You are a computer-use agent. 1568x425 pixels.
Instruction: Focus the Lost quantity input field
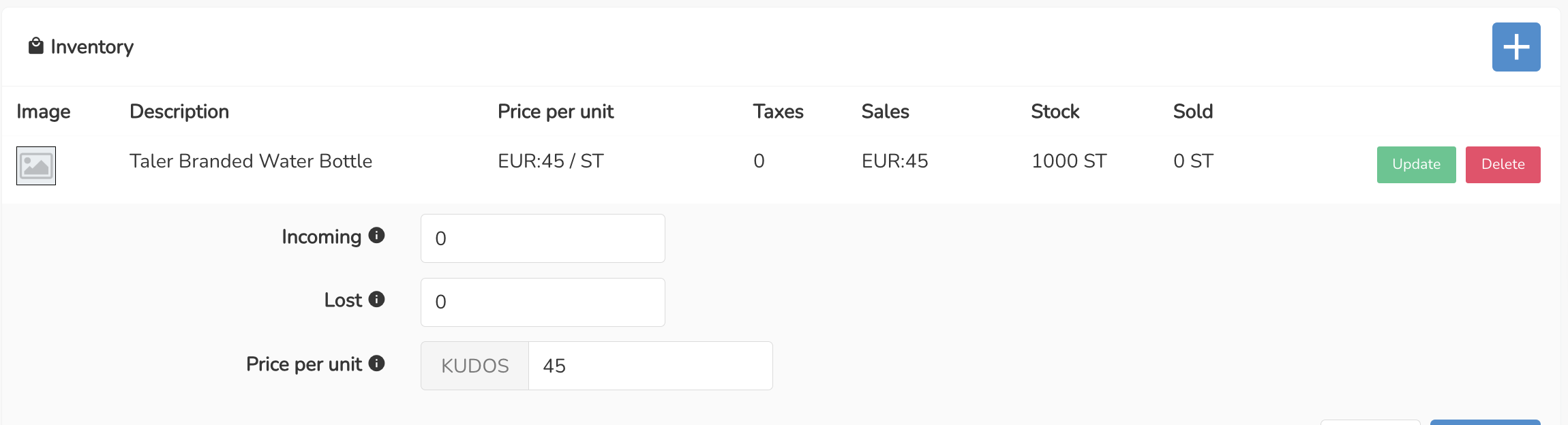click(x=542, y=302)
